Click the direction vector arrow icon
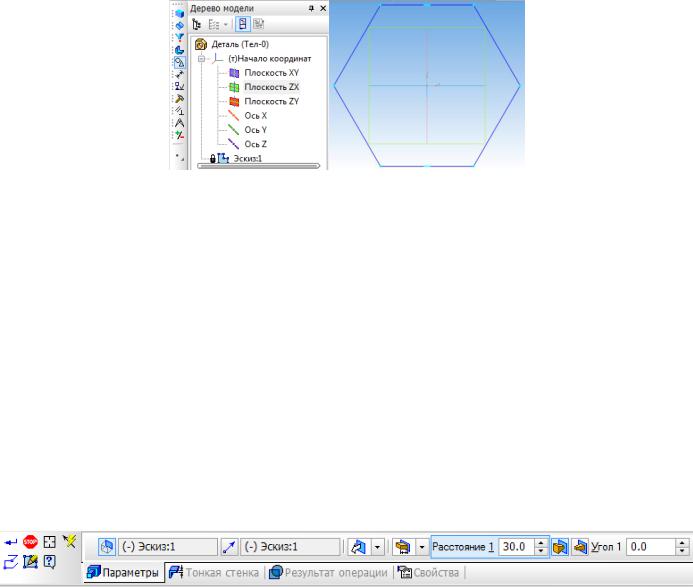 pos(229,547)
